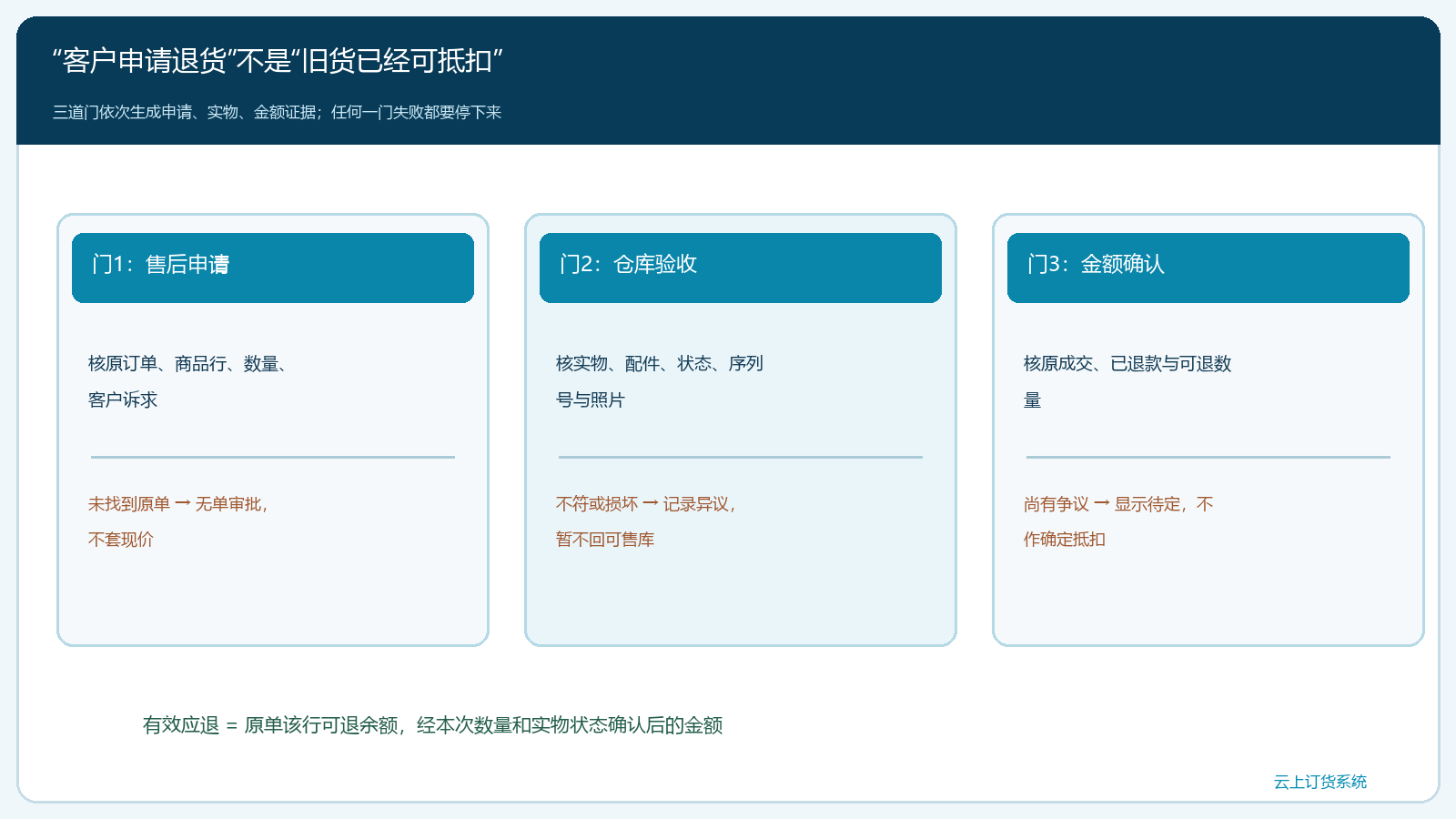Viewport: 1456px width, 819px height.
Task: Click the 门1：售后申请 header
Action: tap(273, 268)
